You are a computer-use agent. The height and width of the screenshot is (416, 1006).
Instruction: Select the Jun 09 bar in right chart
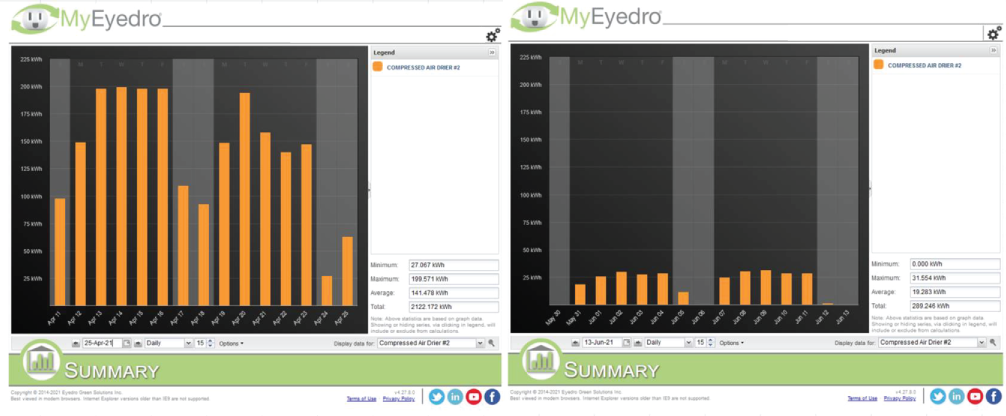765,287
